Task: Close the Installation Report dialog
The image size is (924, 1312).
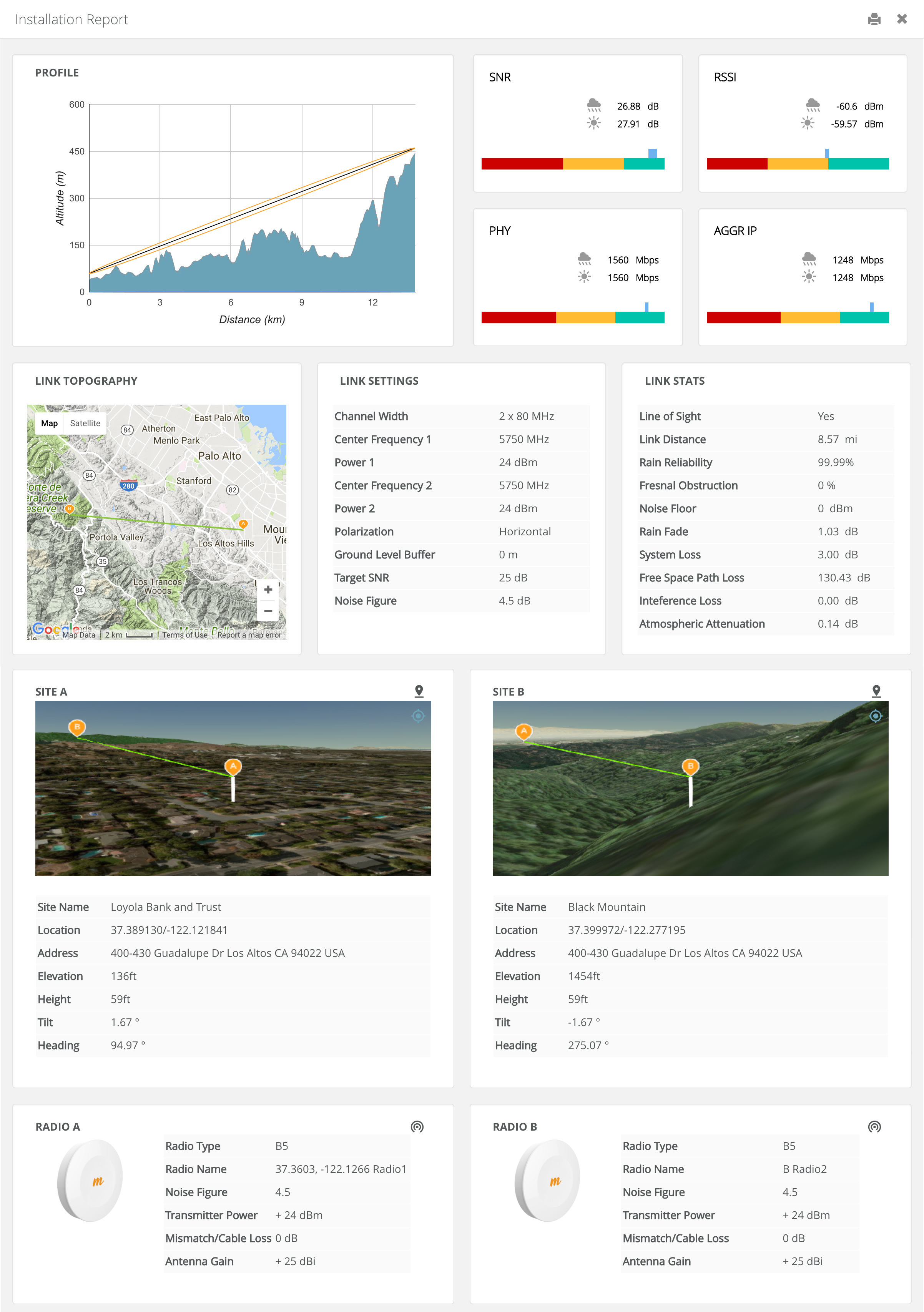Action: [902, 20]
